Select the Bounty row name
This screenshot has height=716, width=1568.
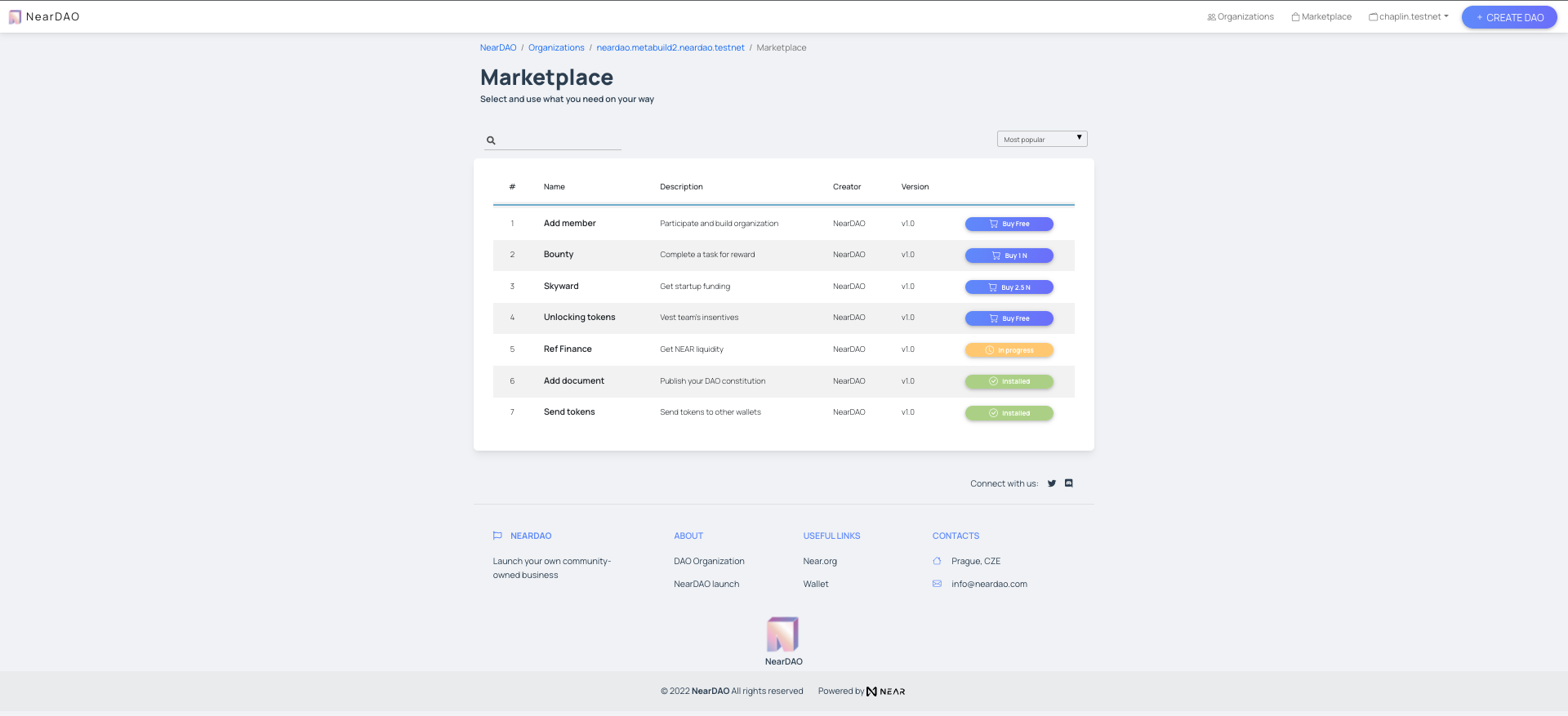click(x=559, y=255)
